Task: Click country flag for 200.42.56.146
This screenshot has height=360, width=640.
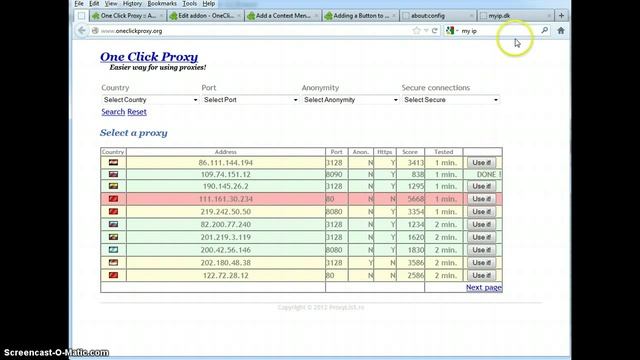Action: [113, 249]
